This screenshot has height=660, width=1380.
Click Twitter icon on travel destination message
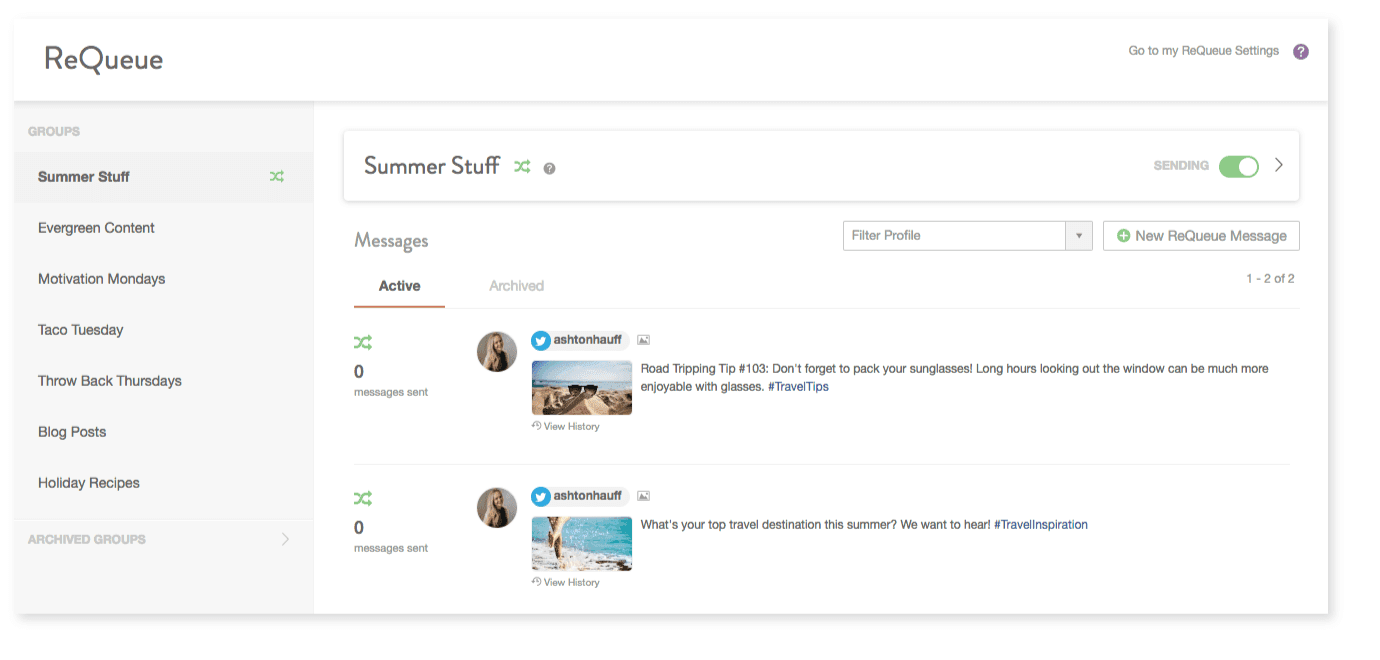[x=541, y=496]
